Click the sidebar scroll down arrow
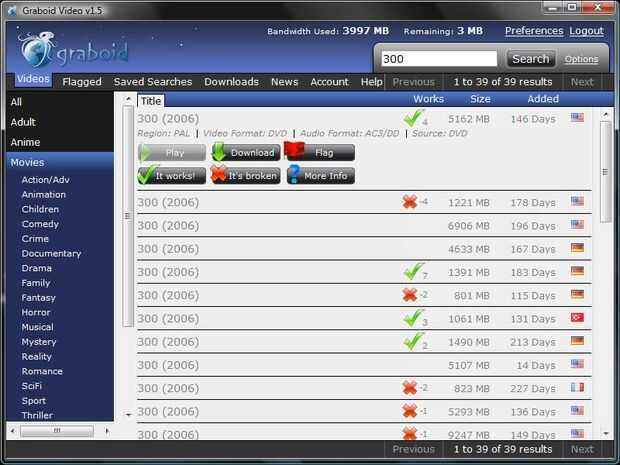 point(128,415)
